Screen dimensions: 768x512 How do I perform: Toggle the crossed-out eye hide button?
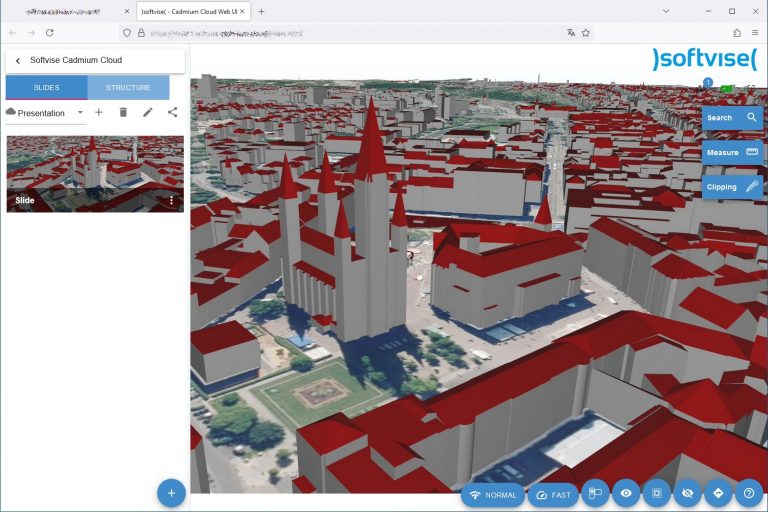point(687,494)
